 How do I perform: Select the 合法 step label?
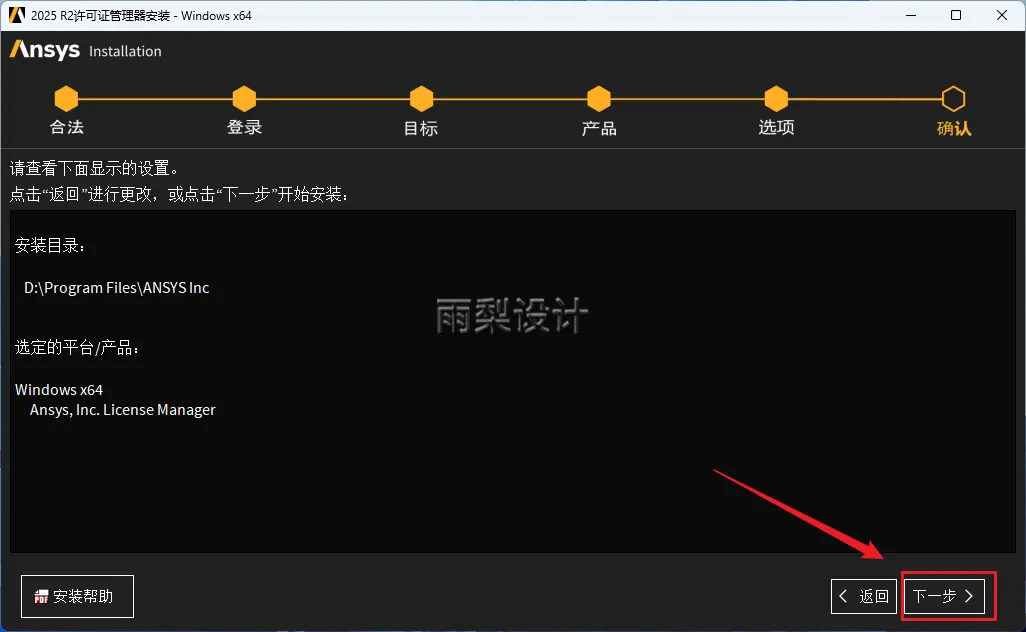point(67,128)
